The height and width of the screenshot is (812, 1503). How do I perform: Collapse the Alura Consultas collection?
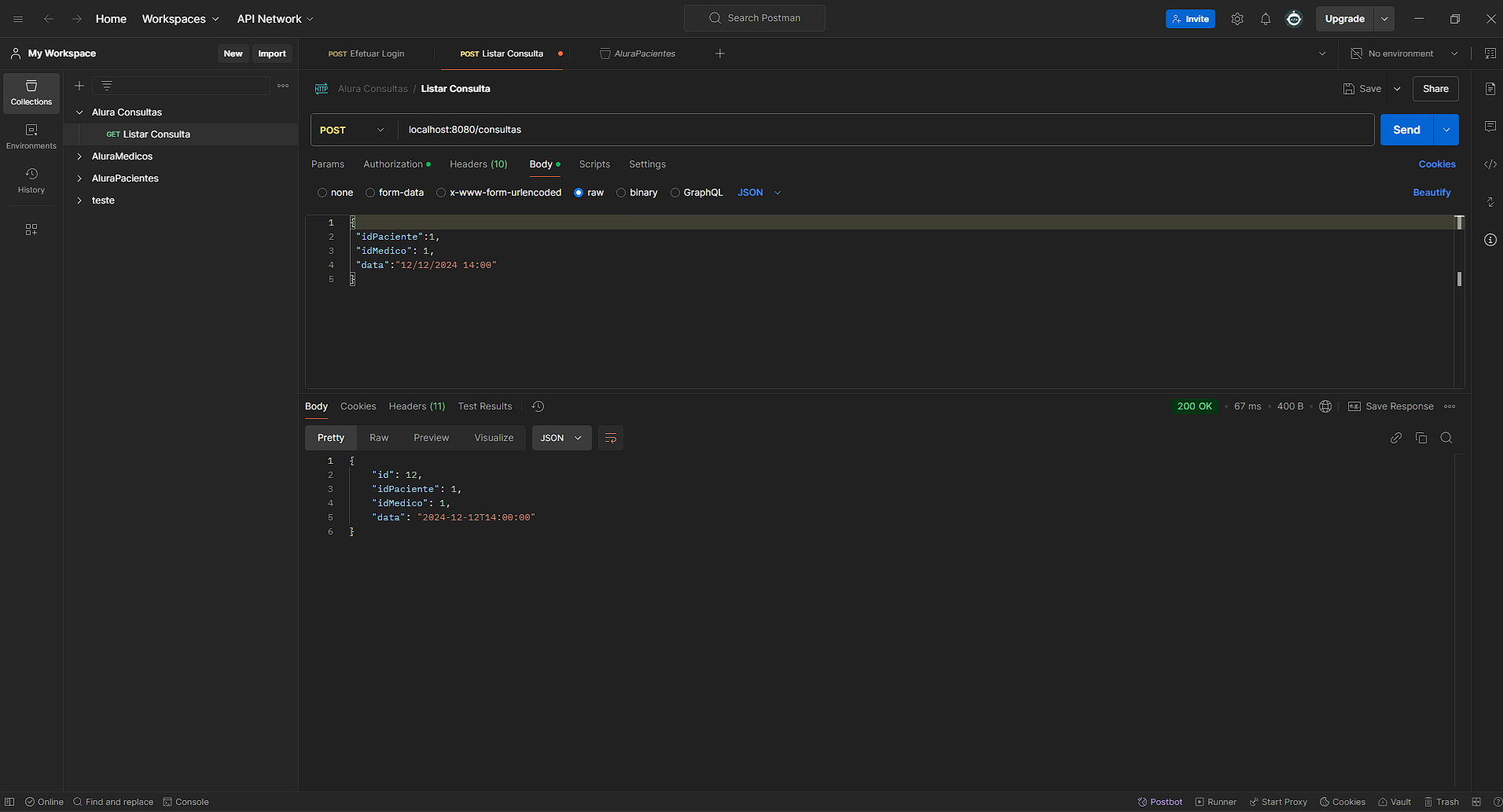pos(79,112)
